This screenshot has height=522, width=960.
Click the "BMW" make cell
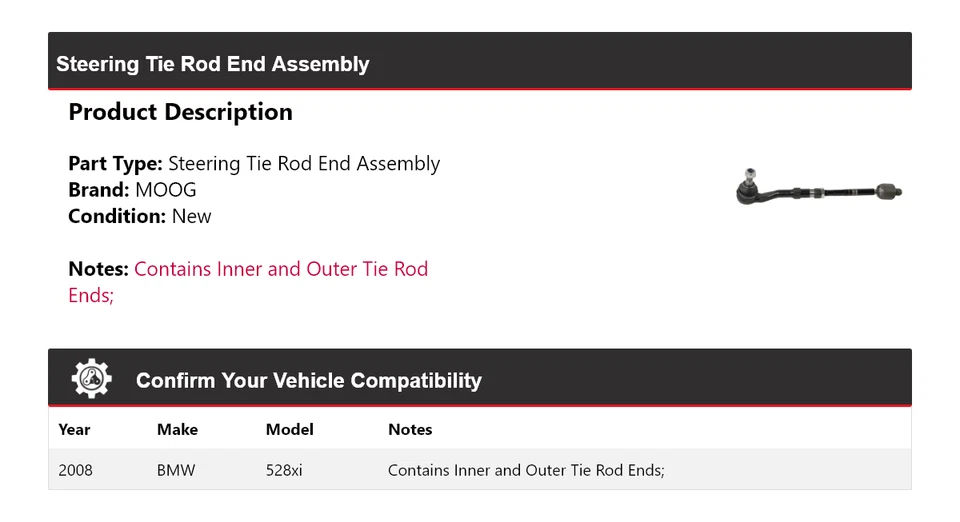click(x=176, y=470)
